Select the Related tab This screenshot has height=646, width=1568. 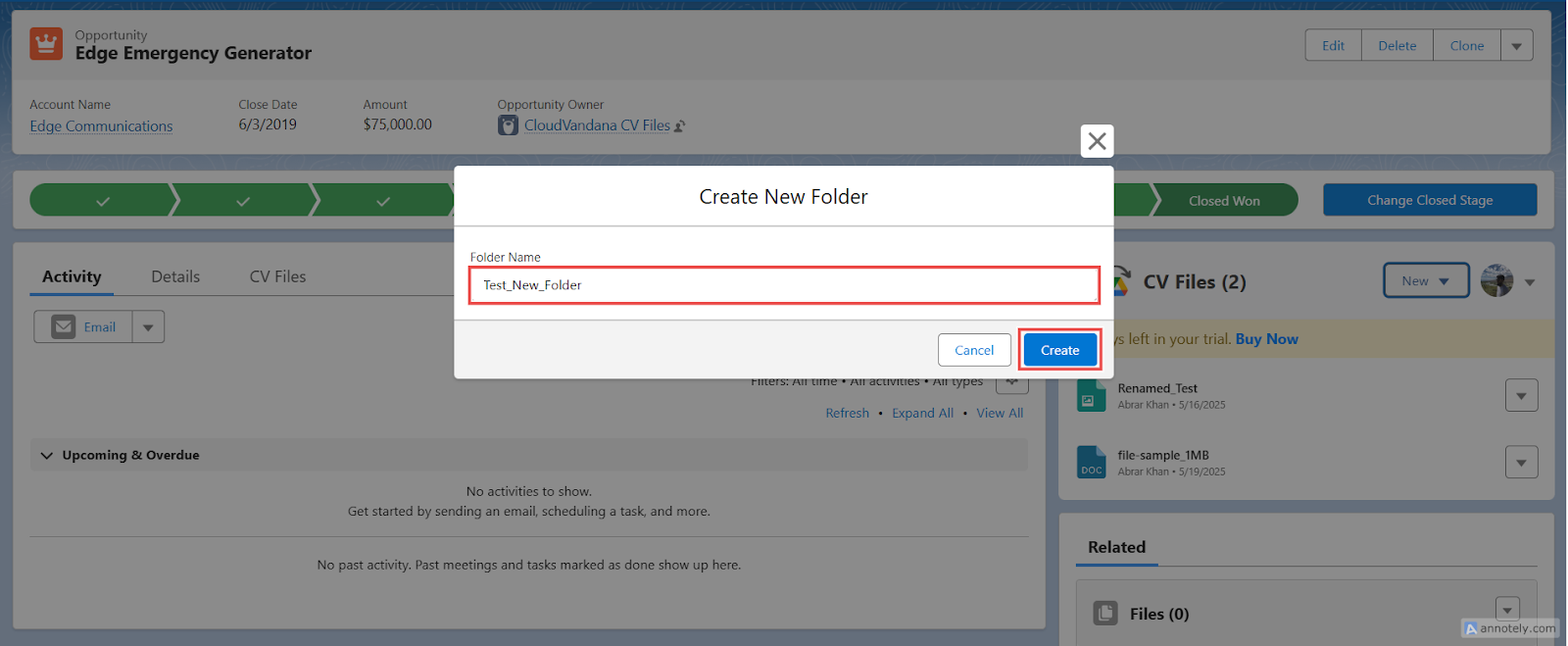[x=1116, y=548]
